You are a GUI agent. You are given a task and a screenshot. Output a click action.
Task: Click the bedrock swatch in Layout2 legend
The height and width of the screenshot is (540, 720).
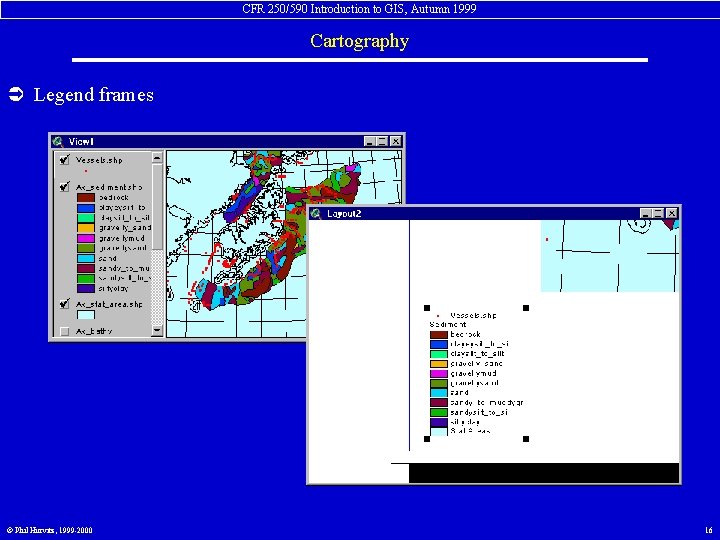[439, 335]
